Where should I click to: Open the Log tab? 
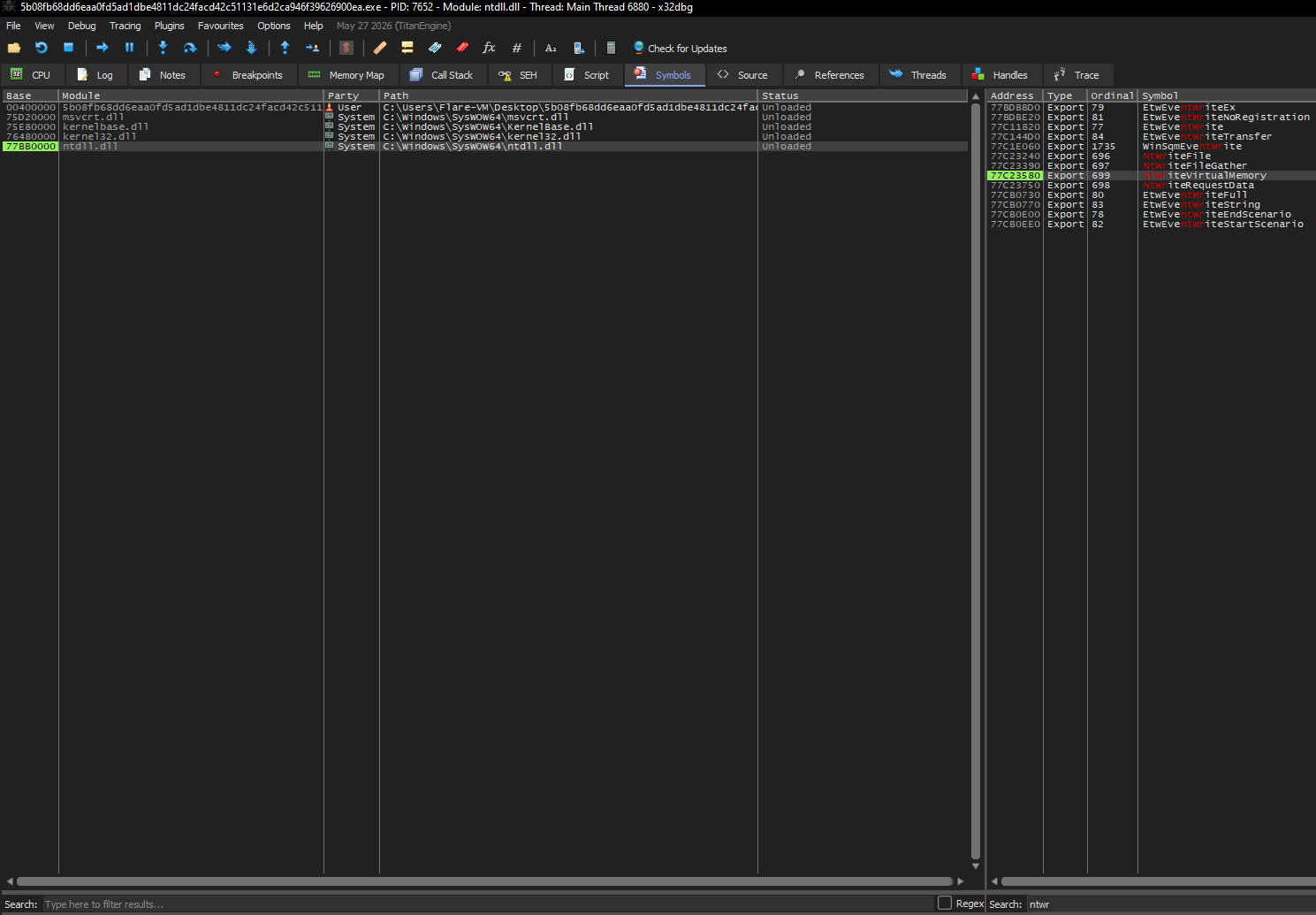point(95,75)
